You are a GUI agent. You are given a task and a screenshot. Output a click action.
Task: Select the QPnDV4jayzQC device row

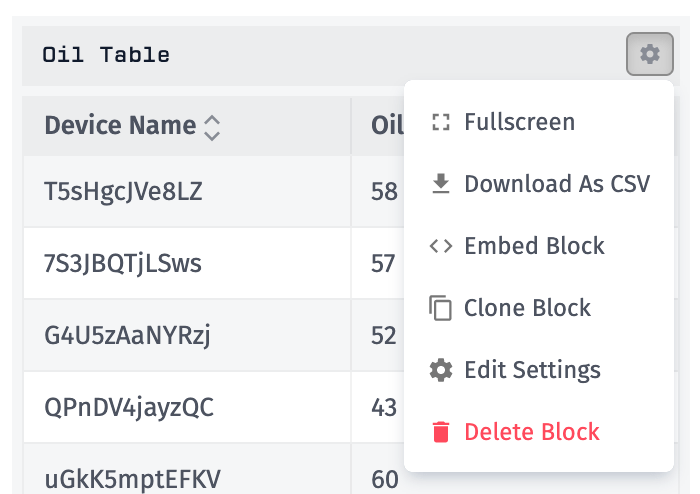pos(128,408)
